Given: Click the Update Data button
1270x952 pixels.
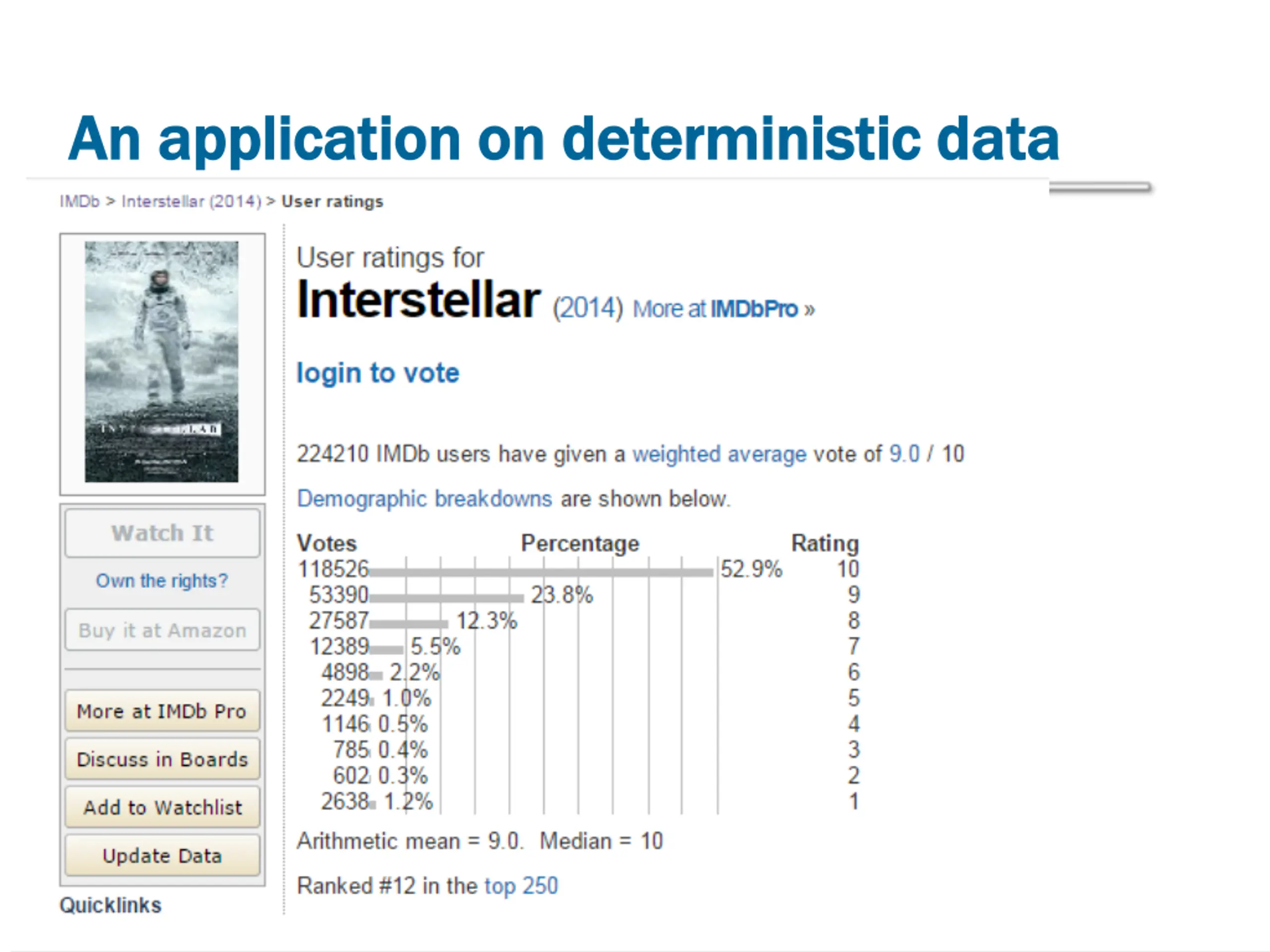Looking at the screenshot, I should coord(163,856).
